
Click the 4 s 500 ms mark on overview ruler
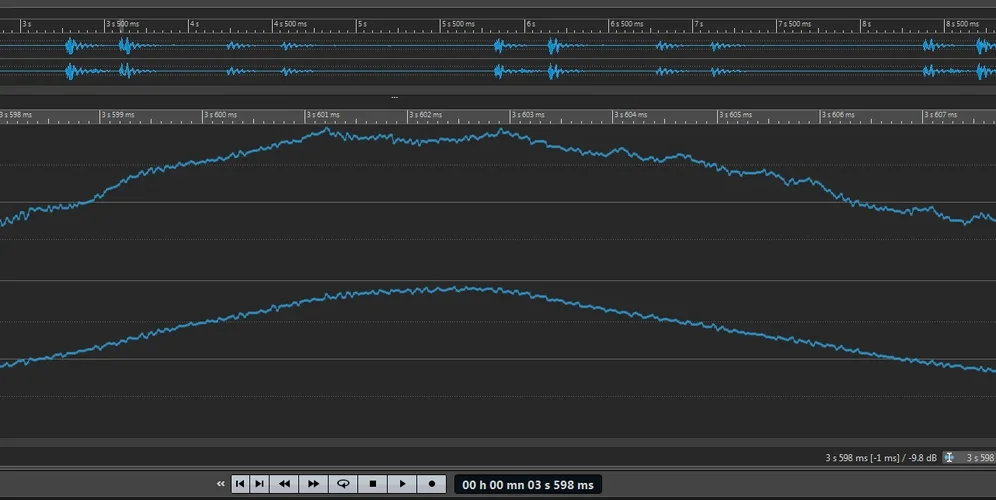(289, 22)
